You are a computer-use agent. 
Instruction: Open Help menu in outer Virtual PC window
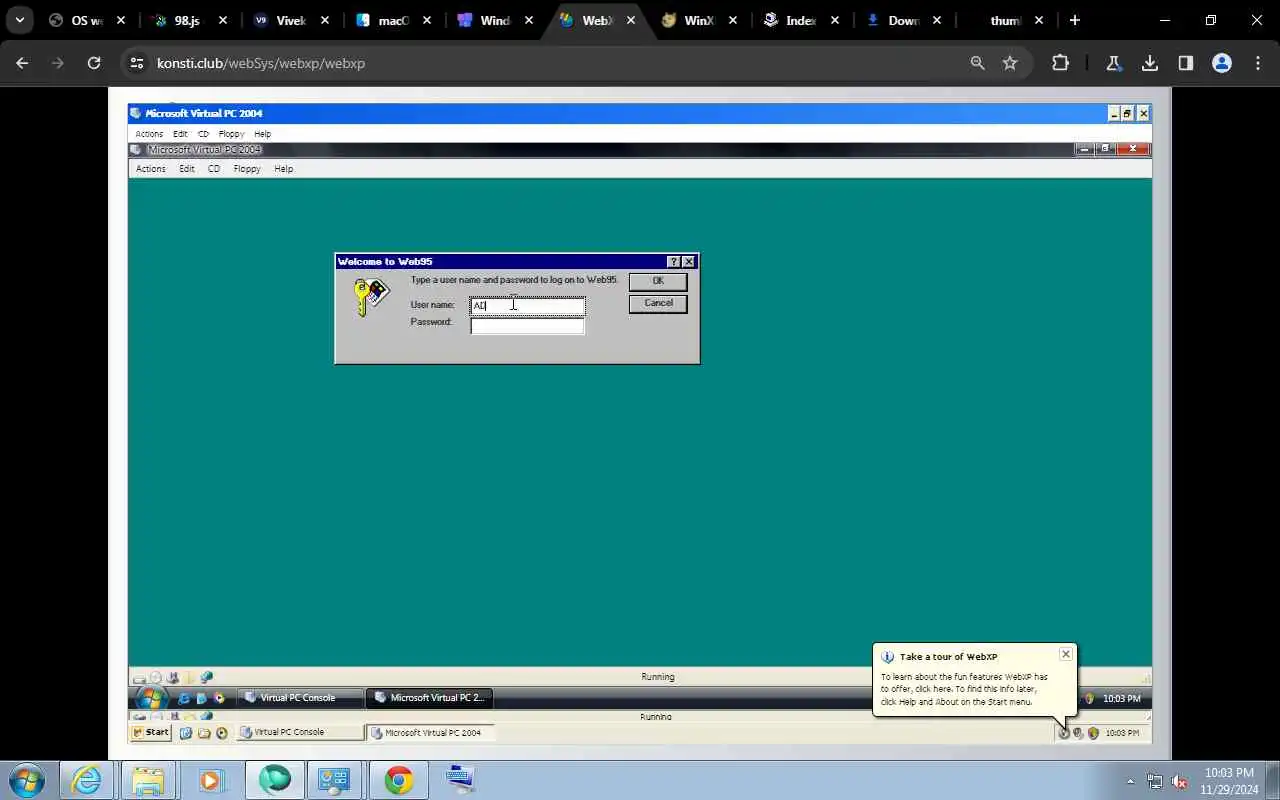tap(262, 134)
